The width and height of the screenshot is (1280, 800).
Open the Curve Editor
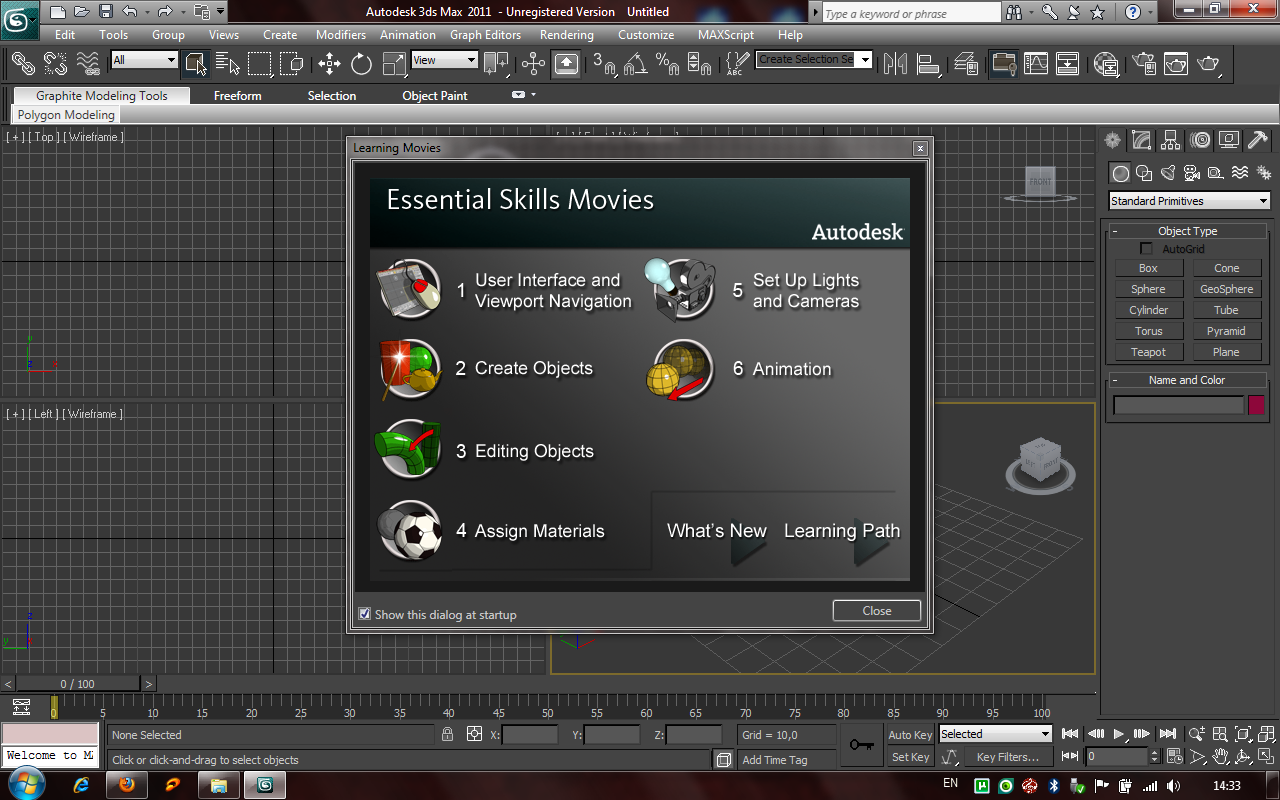click(1036, 63)
